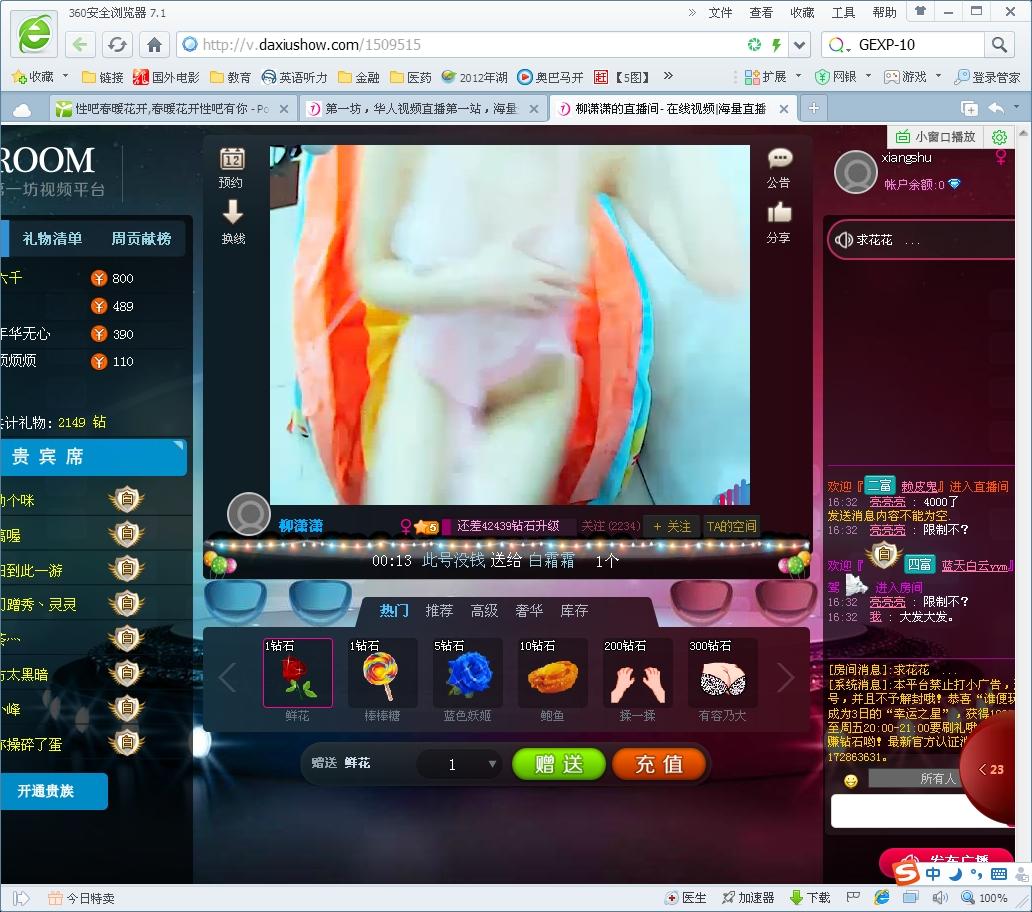
Task: Select the 蓝色妖姬 blue rose gift
Action: tap(467, 672)
